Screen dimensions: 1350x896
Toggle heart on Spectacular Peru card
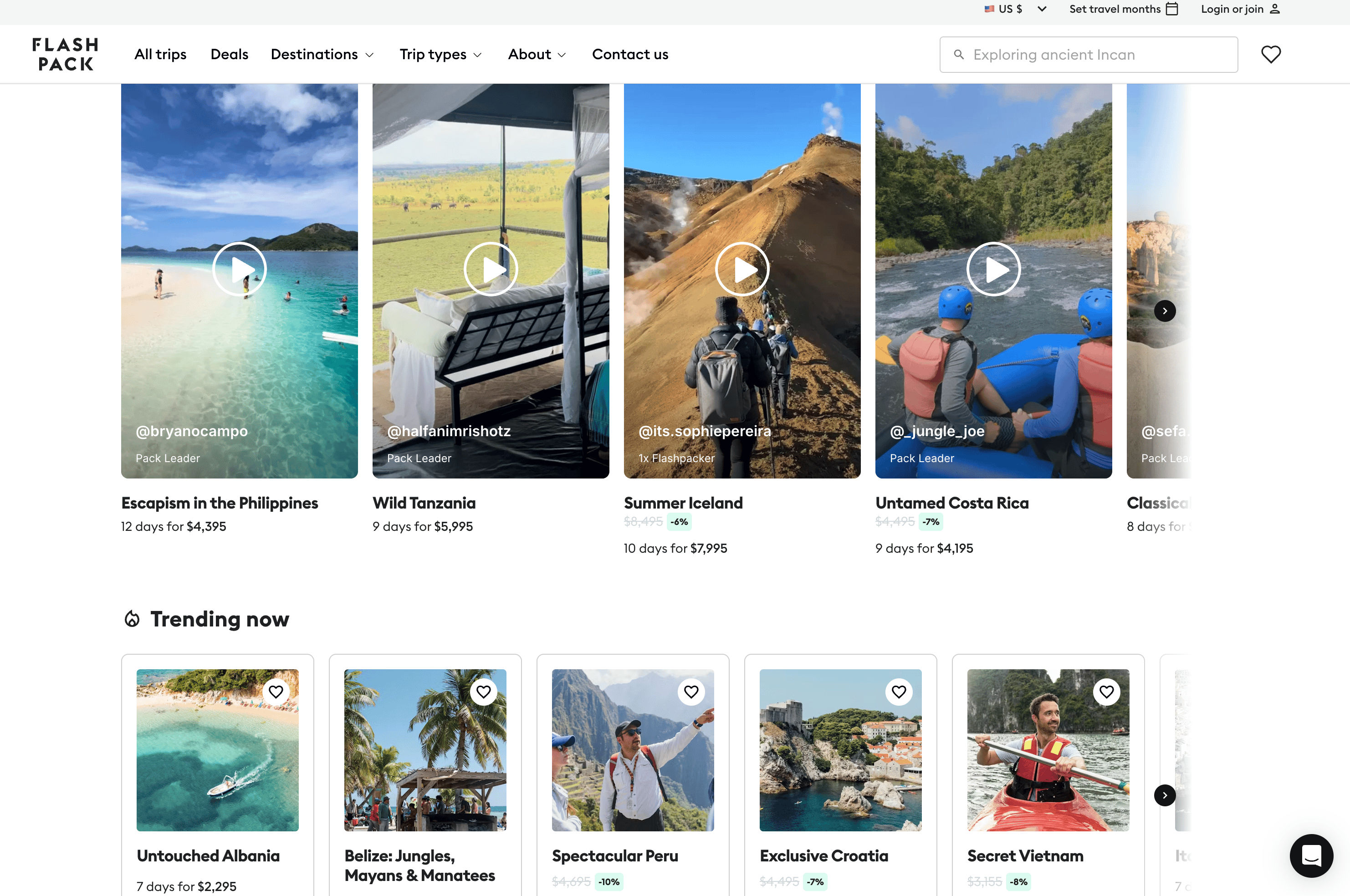pos(691,692)
